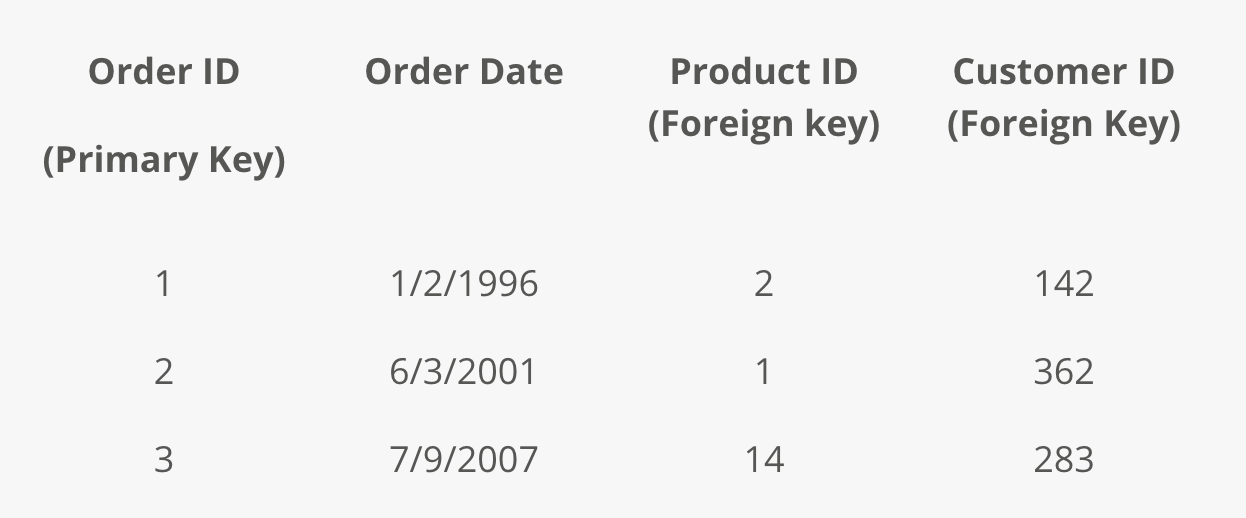Select Order ID cell with value 3
The height and width of the screenshot is (518, 1246).
pyautogui.click(x=164, y=460)
